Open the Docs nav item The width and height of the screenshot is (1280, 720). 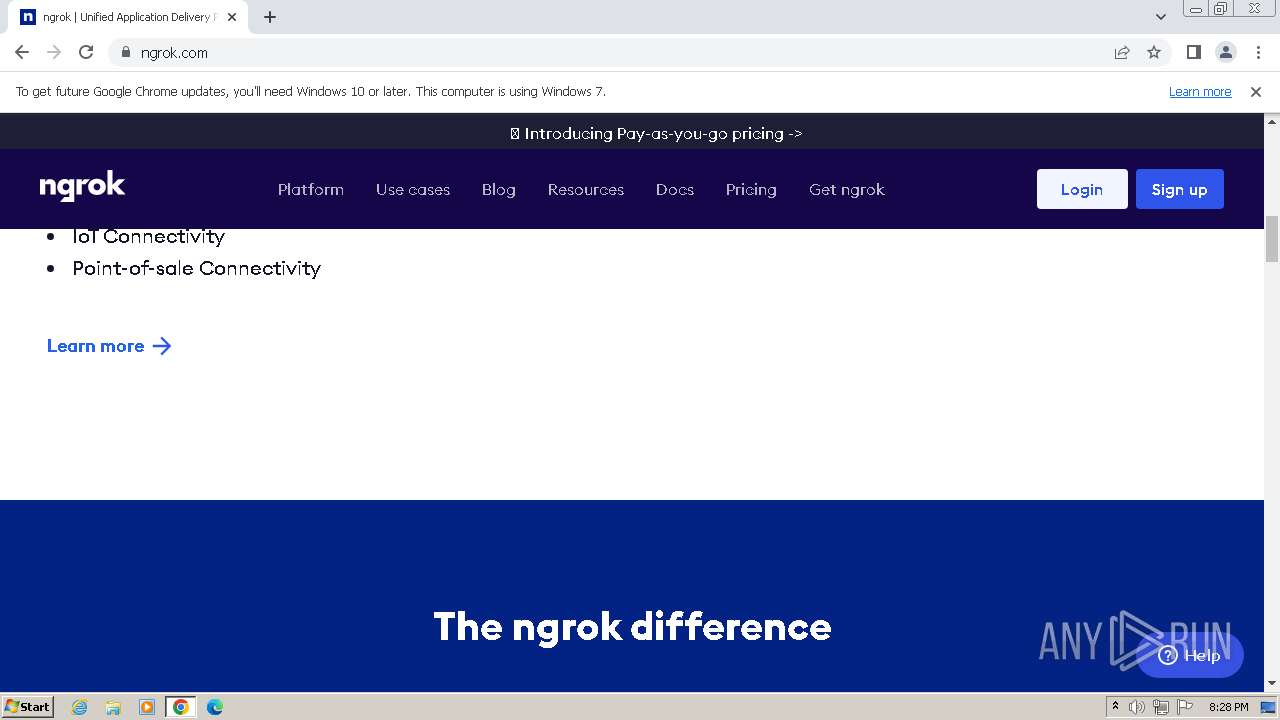pos(675,189)
